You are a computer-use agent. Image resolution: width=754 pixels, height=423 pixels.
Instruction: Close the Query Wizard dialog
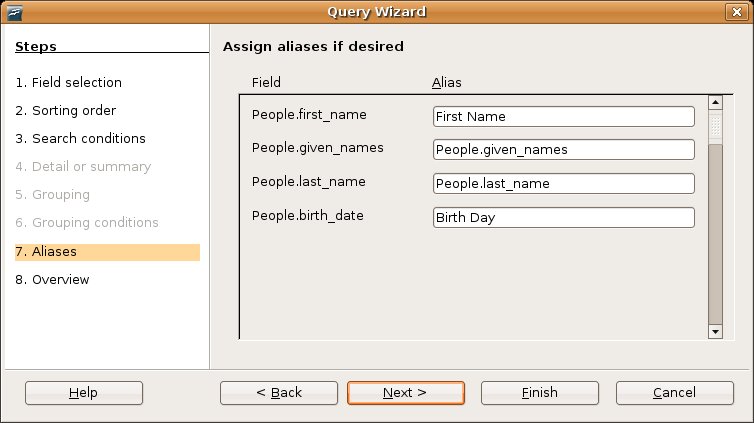(x=736, y=12)
